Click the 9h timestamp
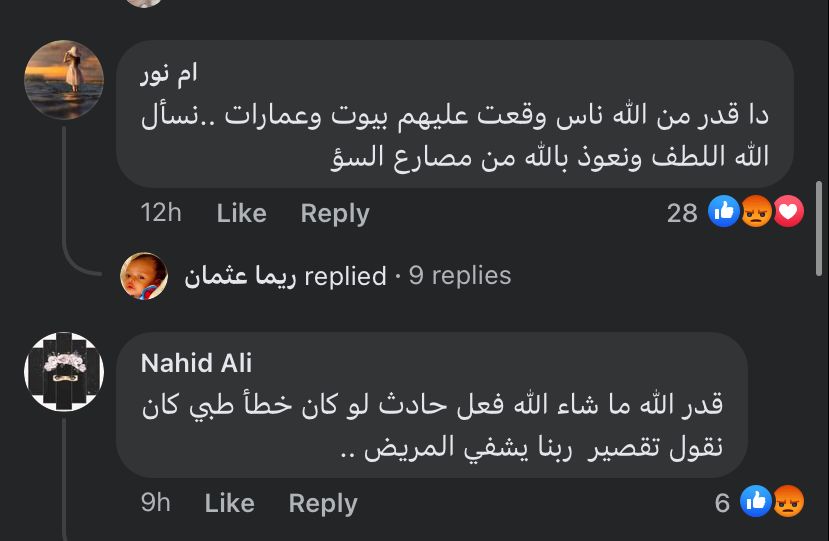 pyautogui.click(x=156, y=503)
